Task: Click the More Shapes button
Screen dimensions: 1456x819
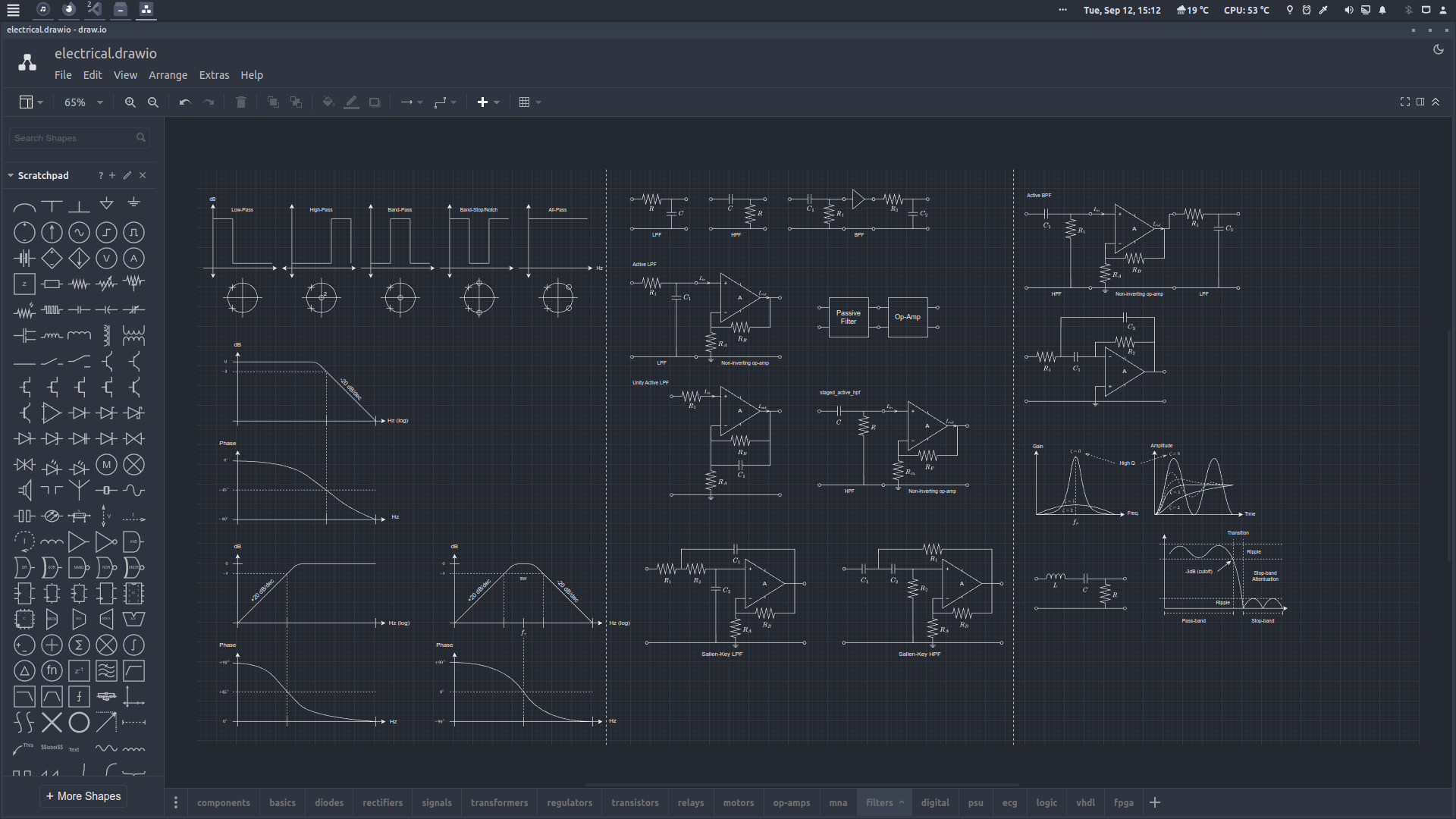Action: [83, 796]
